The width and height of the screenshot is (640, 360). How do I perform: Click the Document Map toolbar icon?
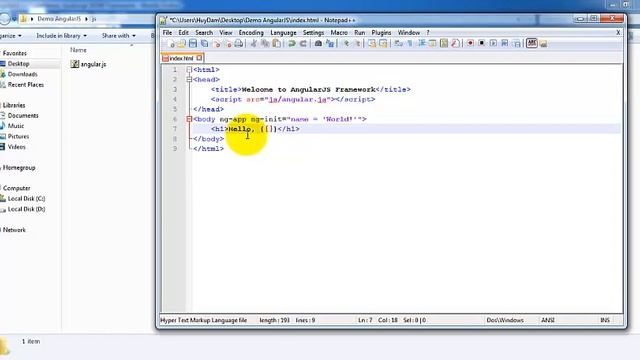tap(444, 43)
